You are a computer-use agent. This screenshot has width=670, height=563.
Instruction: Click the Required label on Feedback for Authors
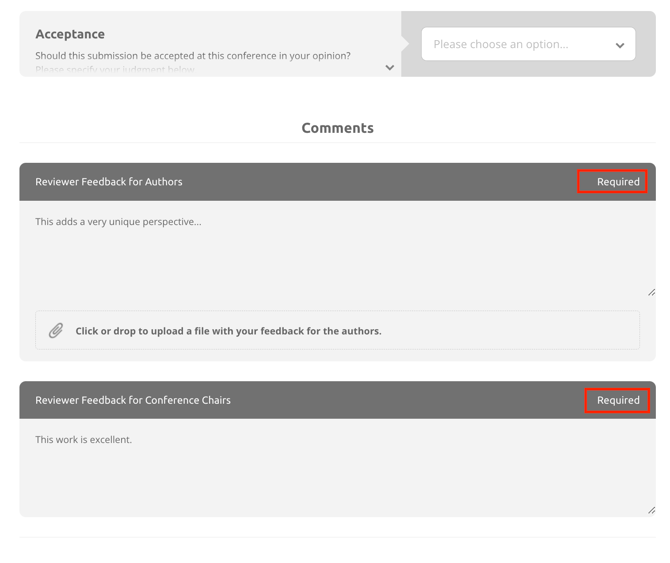click(x=617, y=182)
